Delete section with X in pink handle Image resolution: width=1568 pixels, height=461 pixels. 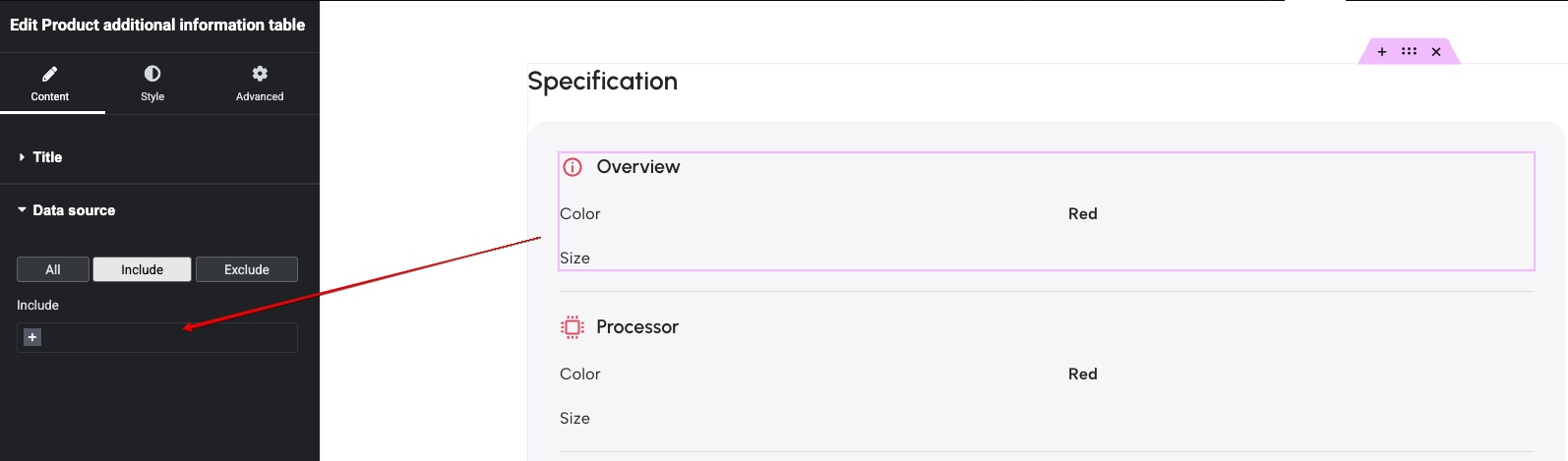[x=1436, y=51]
